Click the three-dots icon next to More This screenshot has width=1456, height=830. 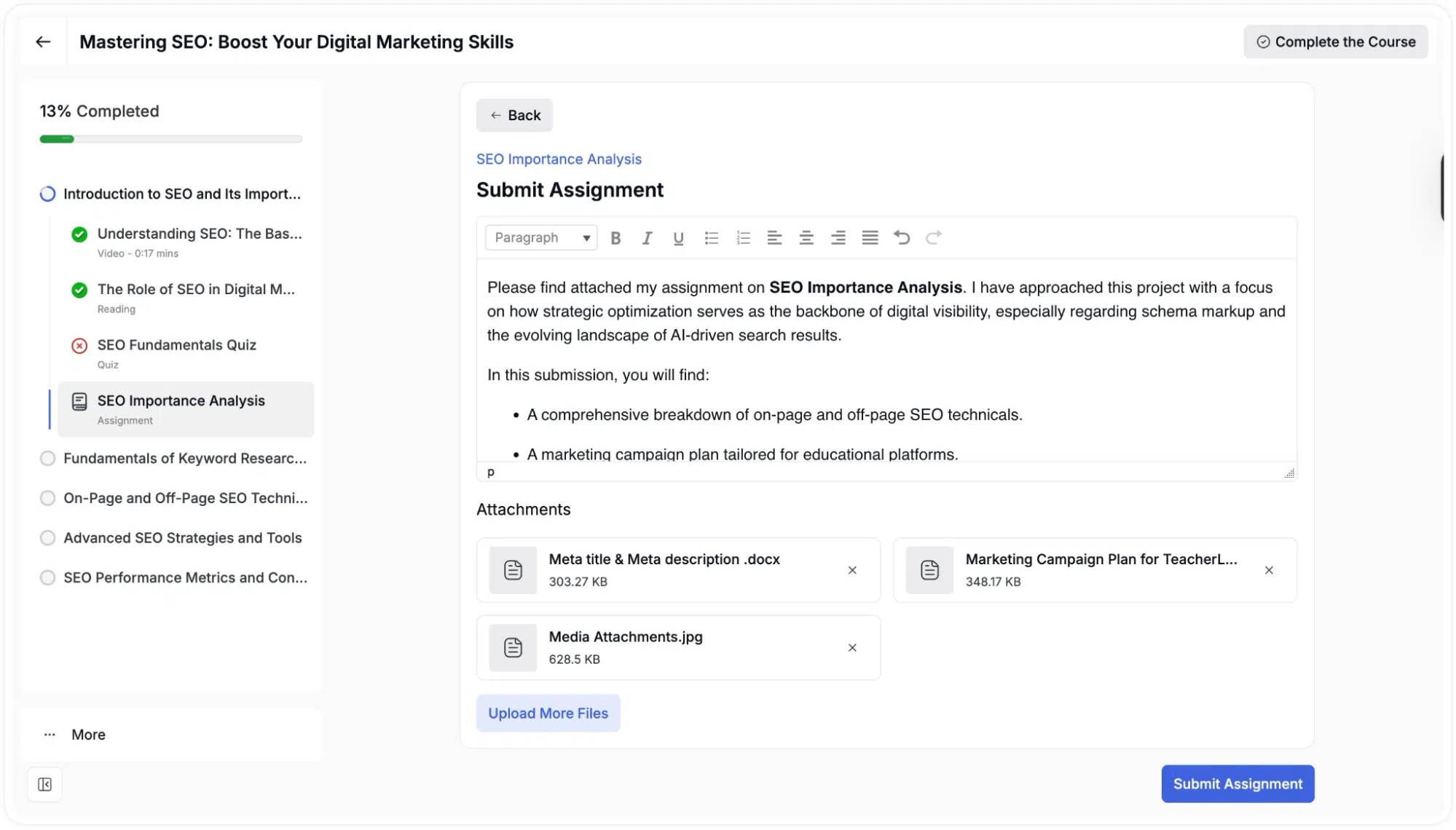50,735
